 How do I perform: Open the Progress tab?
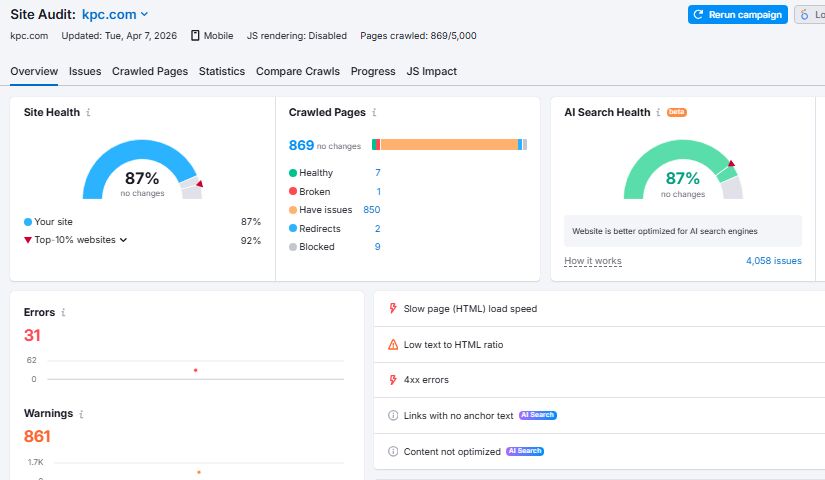coord(373,71)
